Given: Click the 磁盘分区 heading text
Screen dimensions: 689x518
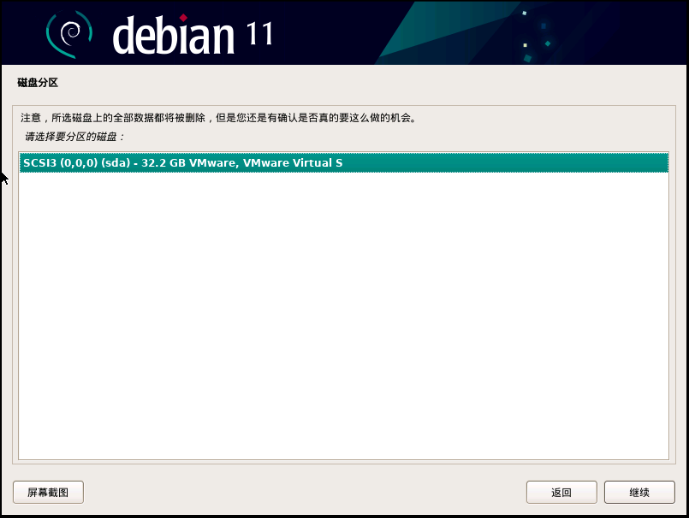Looking at the screenshot, I should (x=38, y=83).
